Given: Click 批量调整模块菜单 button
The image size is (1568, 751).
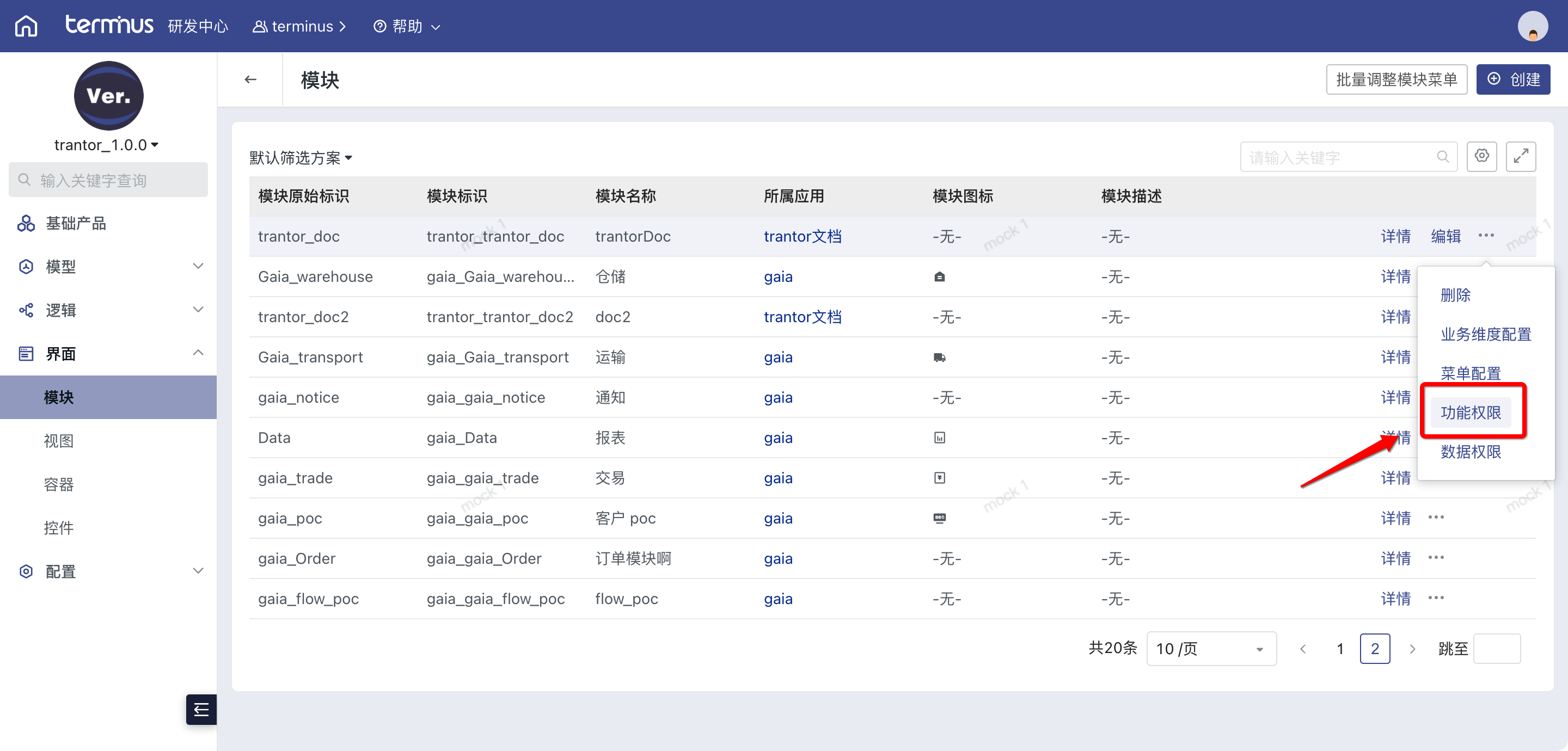Looking at the screenshot, I should click(x=1396, y=79).
